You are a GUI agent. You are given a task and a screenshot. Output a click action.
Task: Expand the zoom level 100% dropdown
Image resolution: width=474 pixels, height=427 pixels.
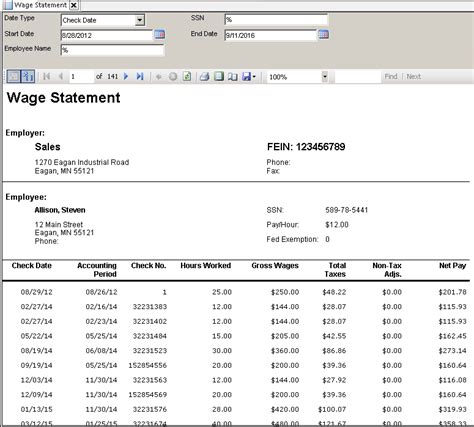click(x=324, y=77)
